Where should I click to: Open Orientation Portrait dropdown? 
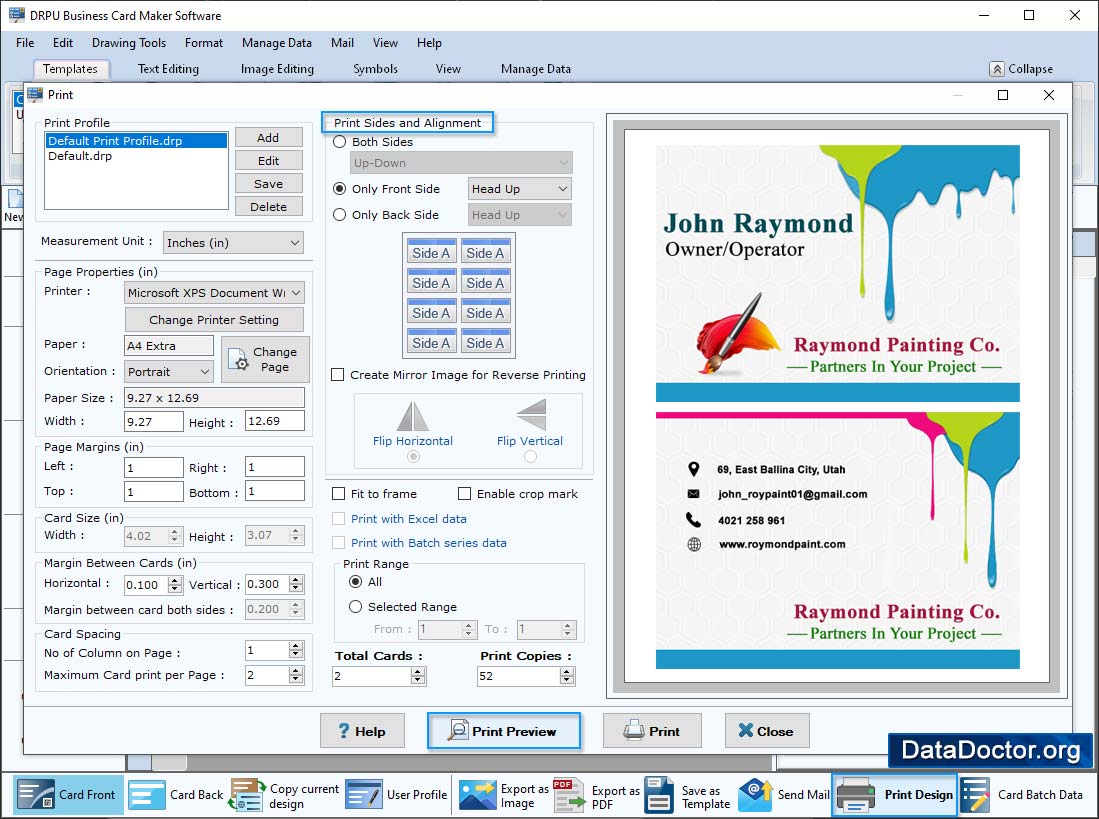(x=169, y=371)
